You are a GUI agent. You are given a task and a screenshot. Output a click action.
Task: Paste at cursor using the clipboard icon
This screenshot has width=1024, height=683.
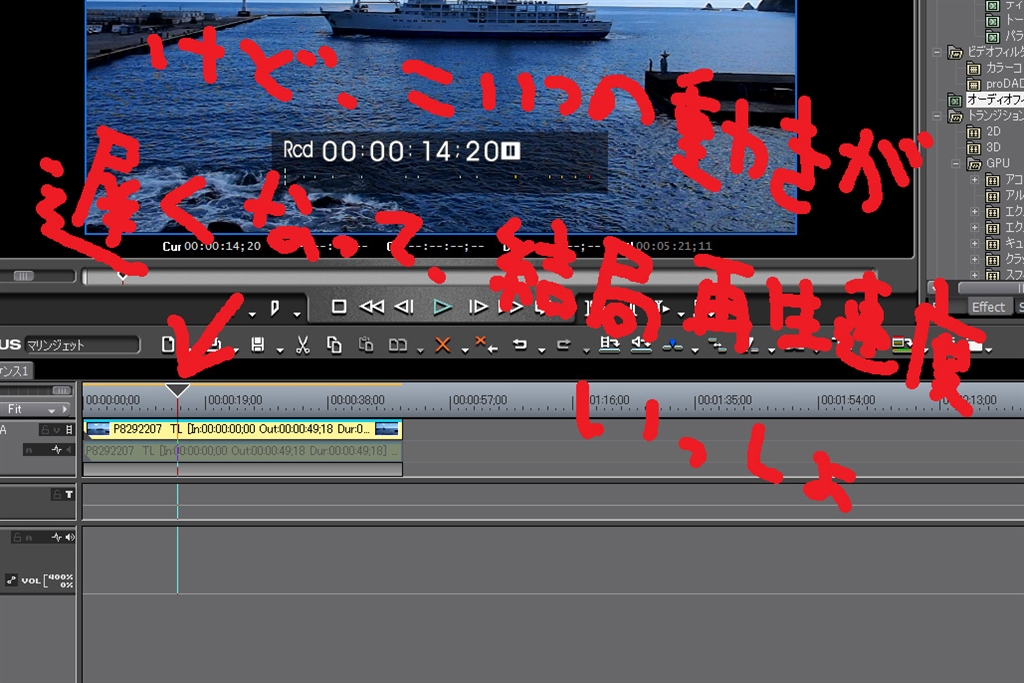pyautogui.click(x=366, y=345)
